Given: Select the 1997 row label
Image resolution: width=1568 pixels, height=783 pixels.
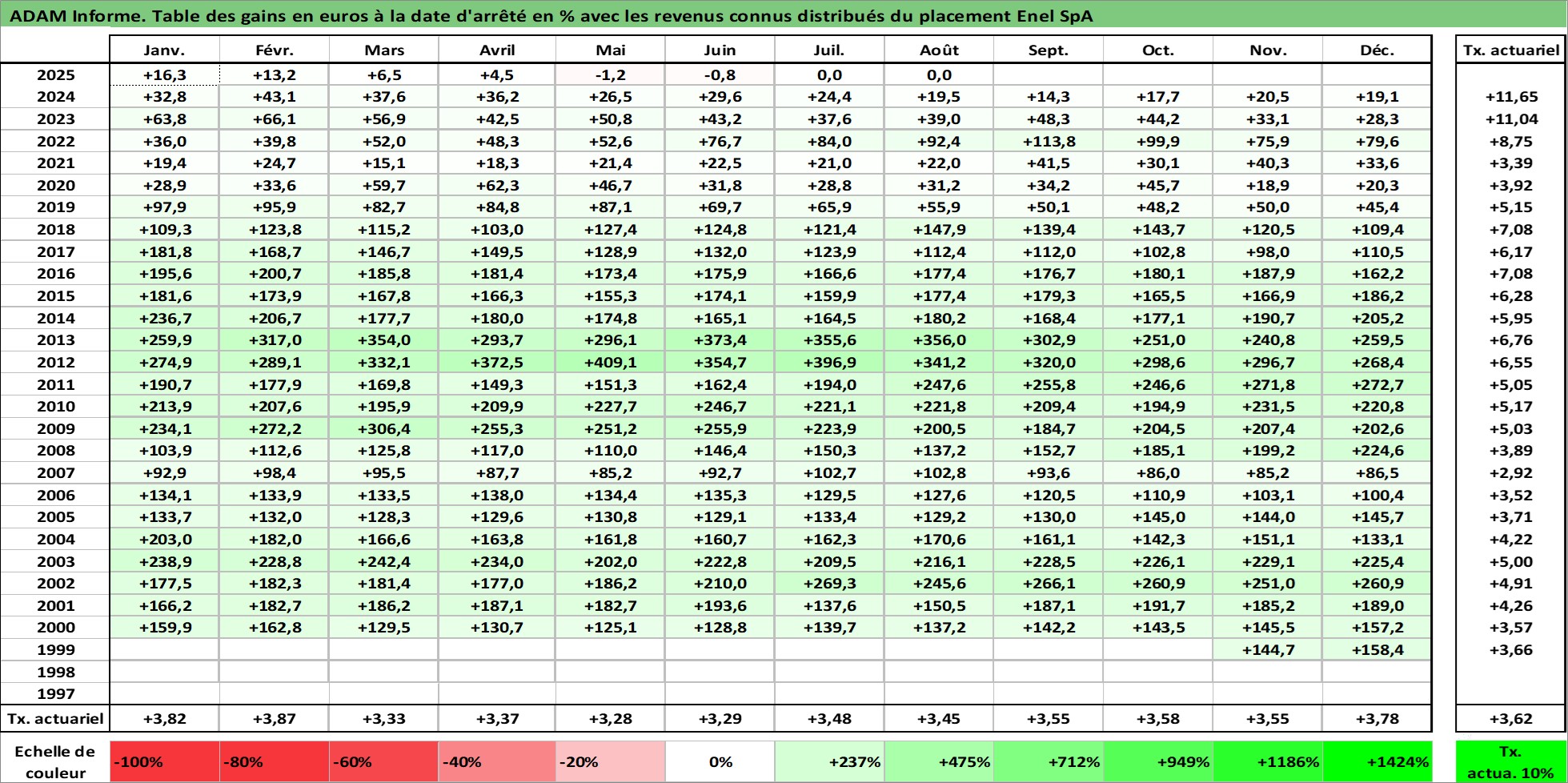Looking at the screenshot, I should coord(55,693).
